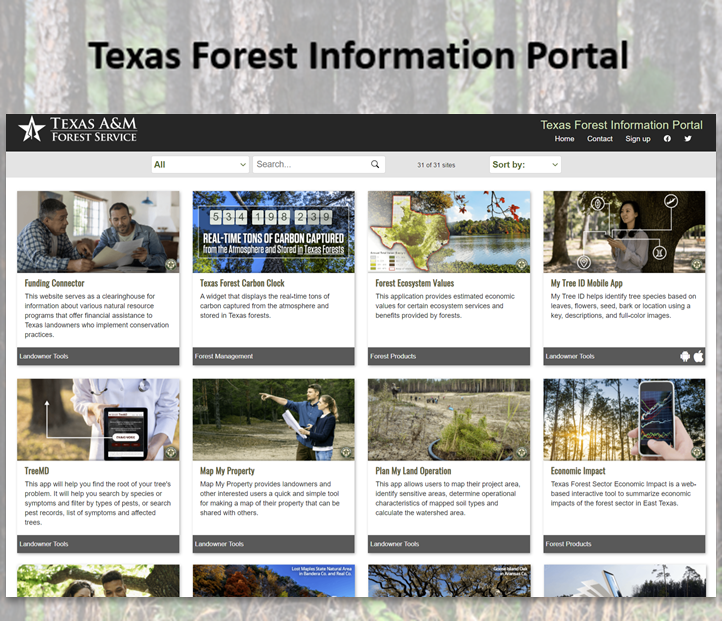The width and height of the screenshot is (722, 621).
Task: Open the Sign up link
Action: [x=638, y=139]
